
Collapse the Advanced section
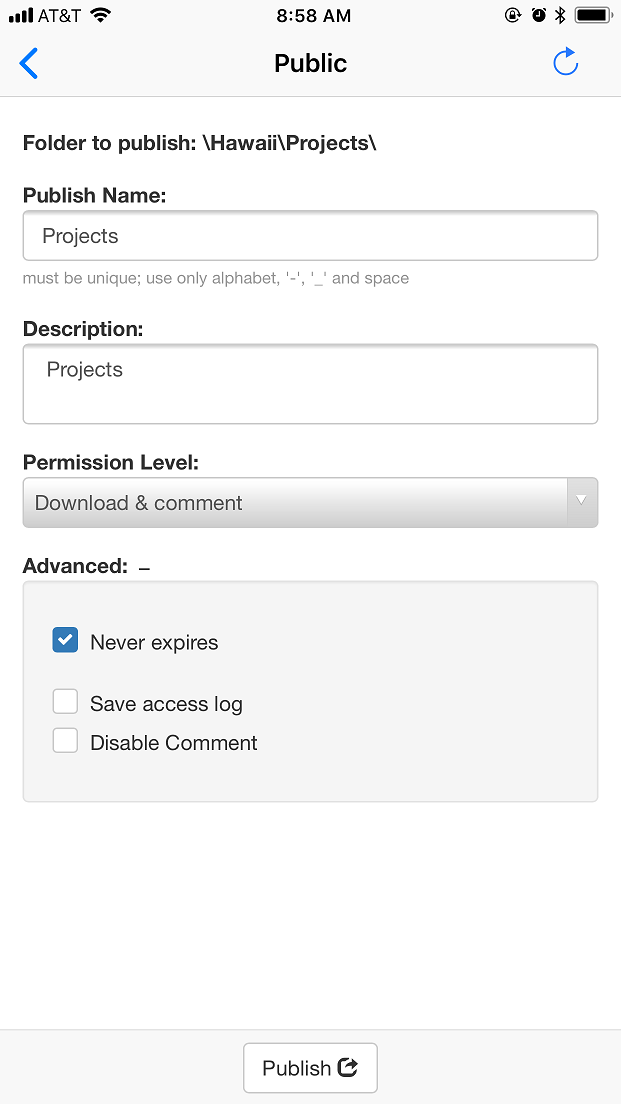tap(143, 566)
